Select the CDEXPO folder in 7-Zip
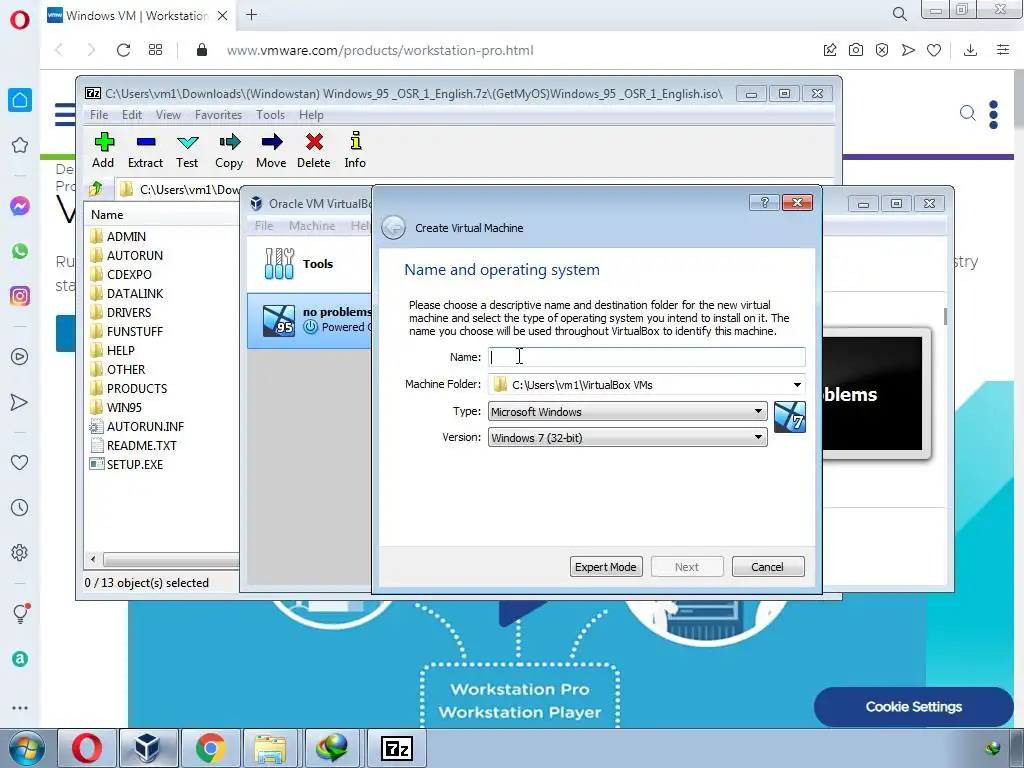The image size is (1024, 768). click(129, 274)
